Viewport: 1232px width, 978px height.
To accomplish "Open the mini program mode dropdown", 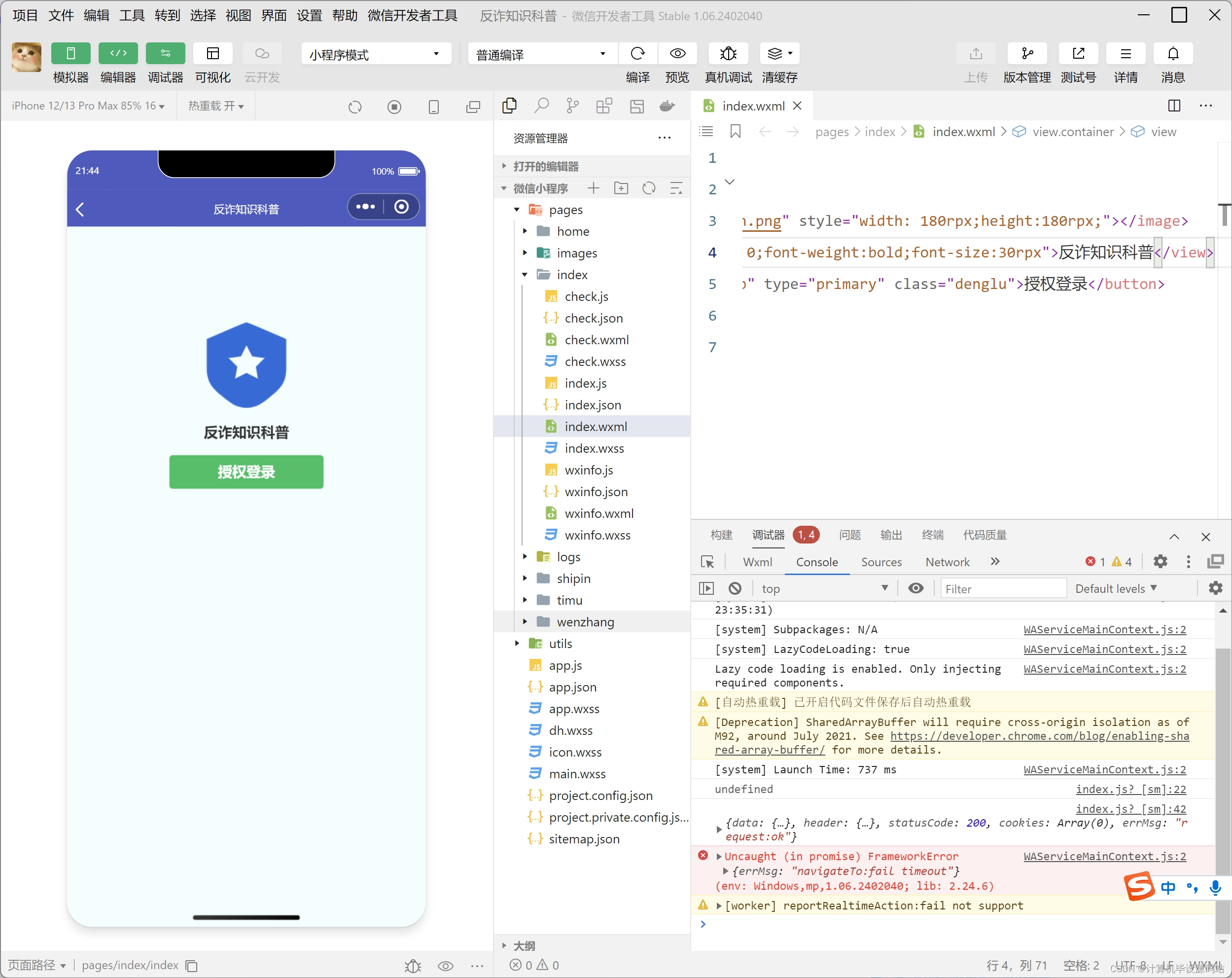I will (375, 54).
